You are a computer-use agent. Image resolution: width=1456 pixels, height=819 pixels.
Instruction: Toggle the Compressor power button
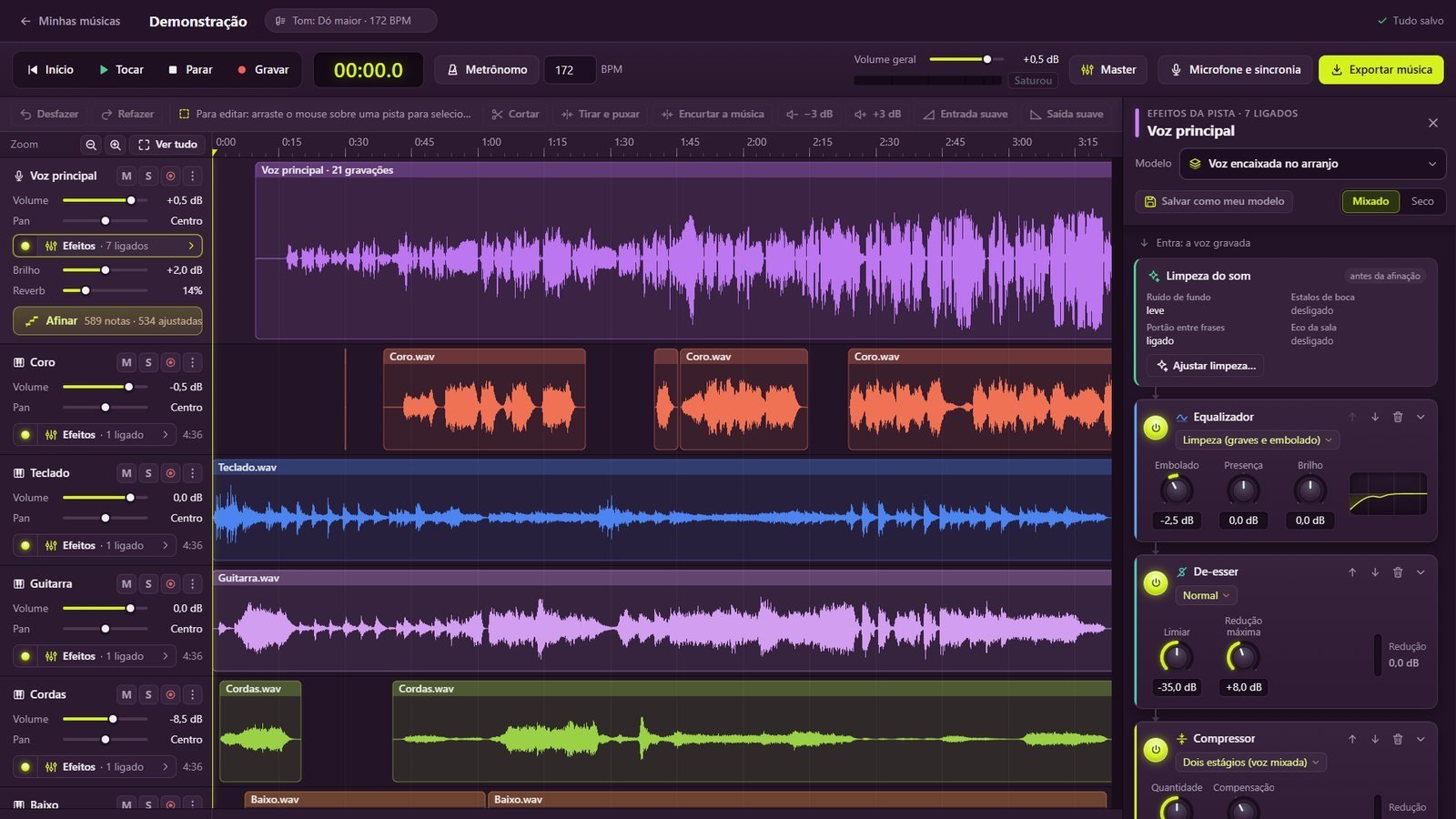[x=1156, y=750]
